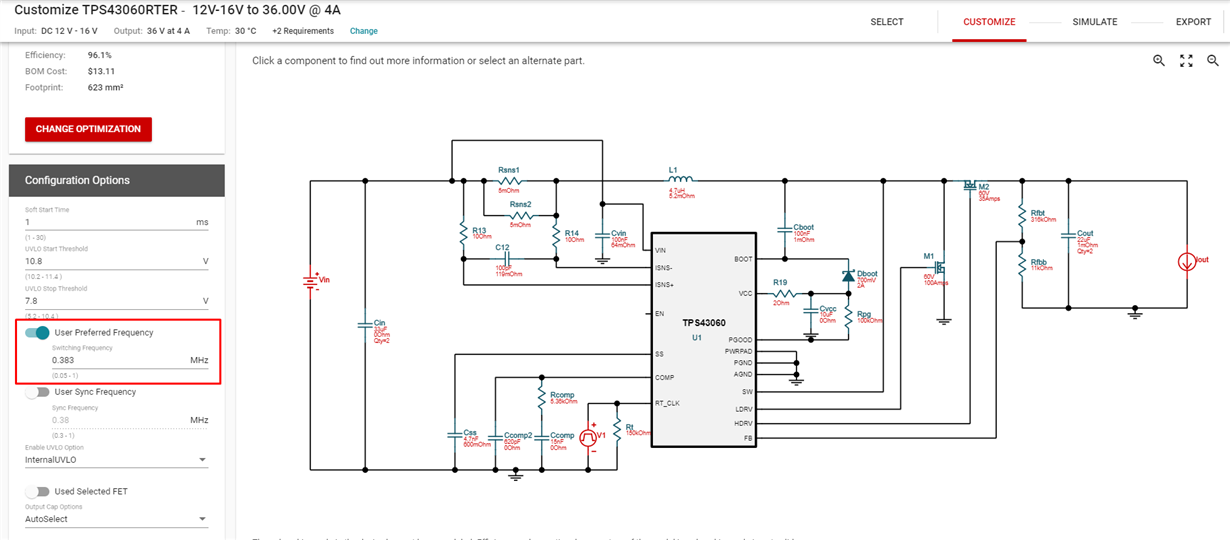Select MOSFET M1
The image size is (1230, 540).
point(939,270)
